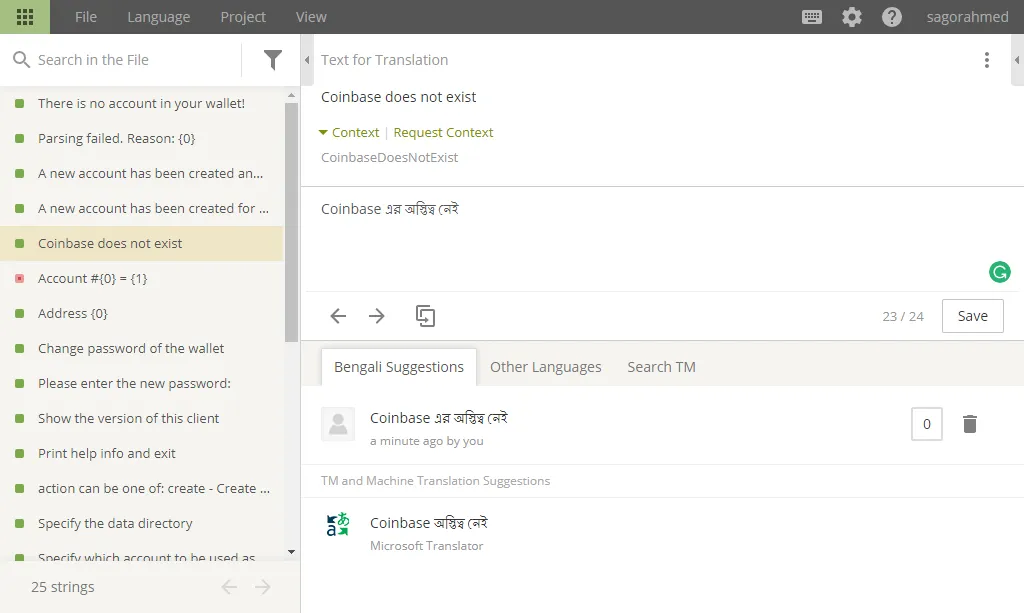The height and width of the screenshot is (613, 1024).
Task: Select string 'Parsing failed. Reason: {0}'
Action: pyautogui.click(x=141, y=138)
